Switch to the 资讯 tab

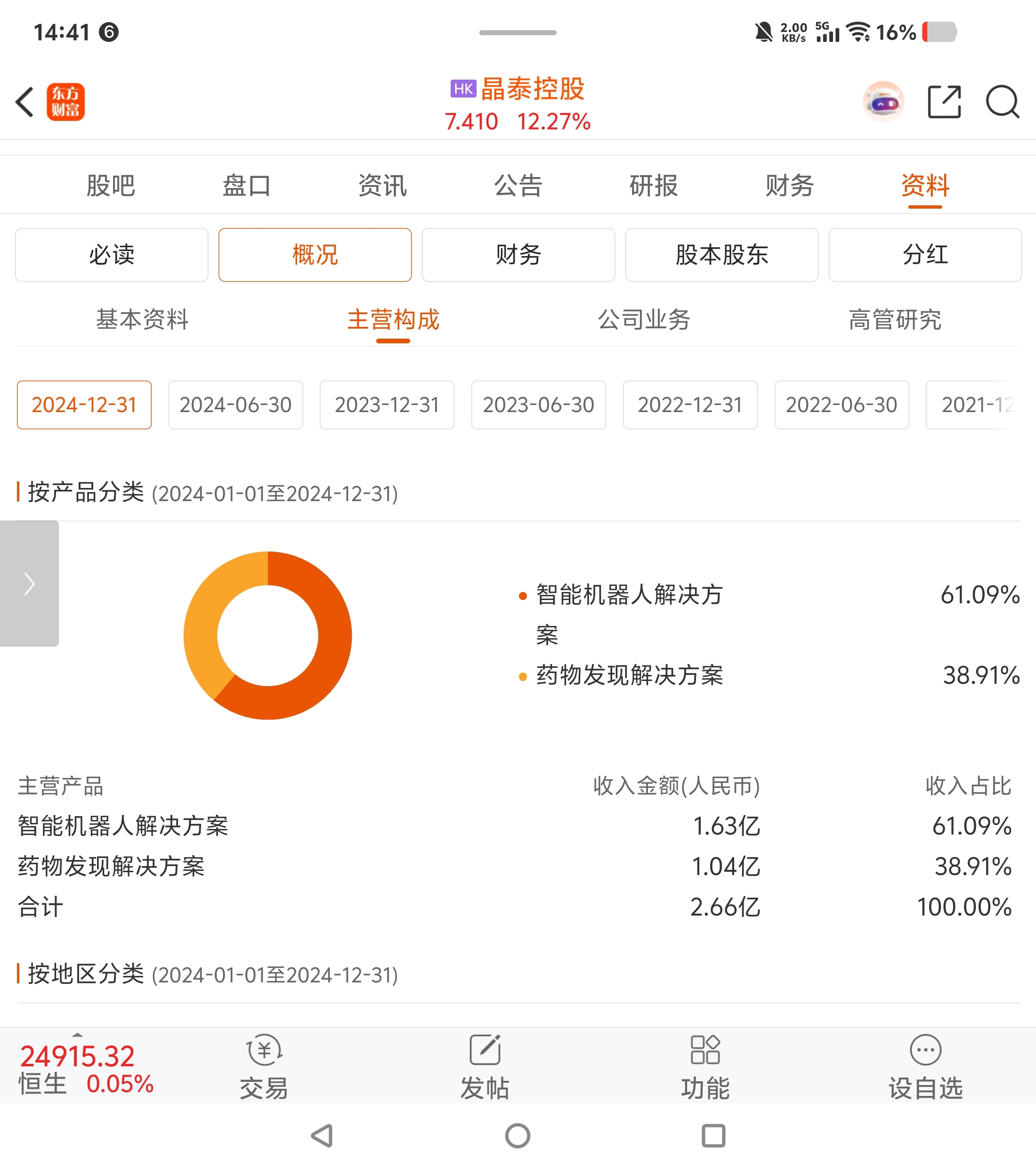[x=382, y=186]
